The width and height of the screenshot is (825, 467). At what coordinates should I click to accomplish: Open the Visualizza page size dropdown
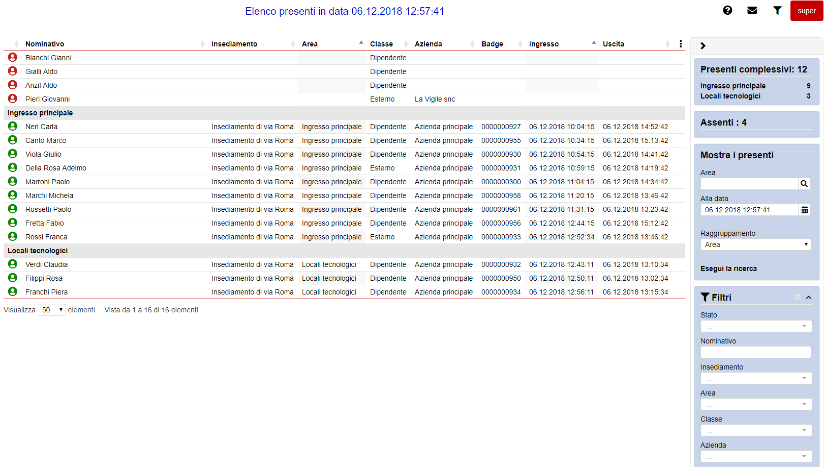52,310
